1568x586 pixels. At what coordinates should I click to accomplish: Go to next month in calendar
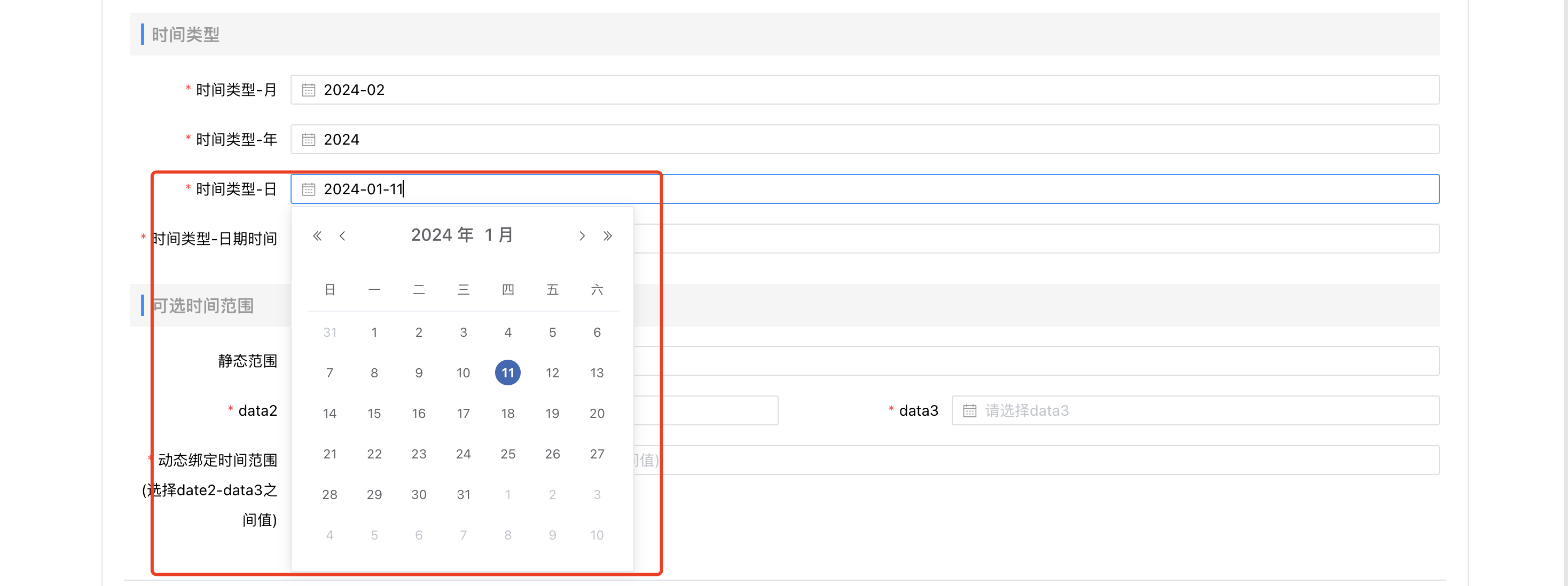(582, 236)
